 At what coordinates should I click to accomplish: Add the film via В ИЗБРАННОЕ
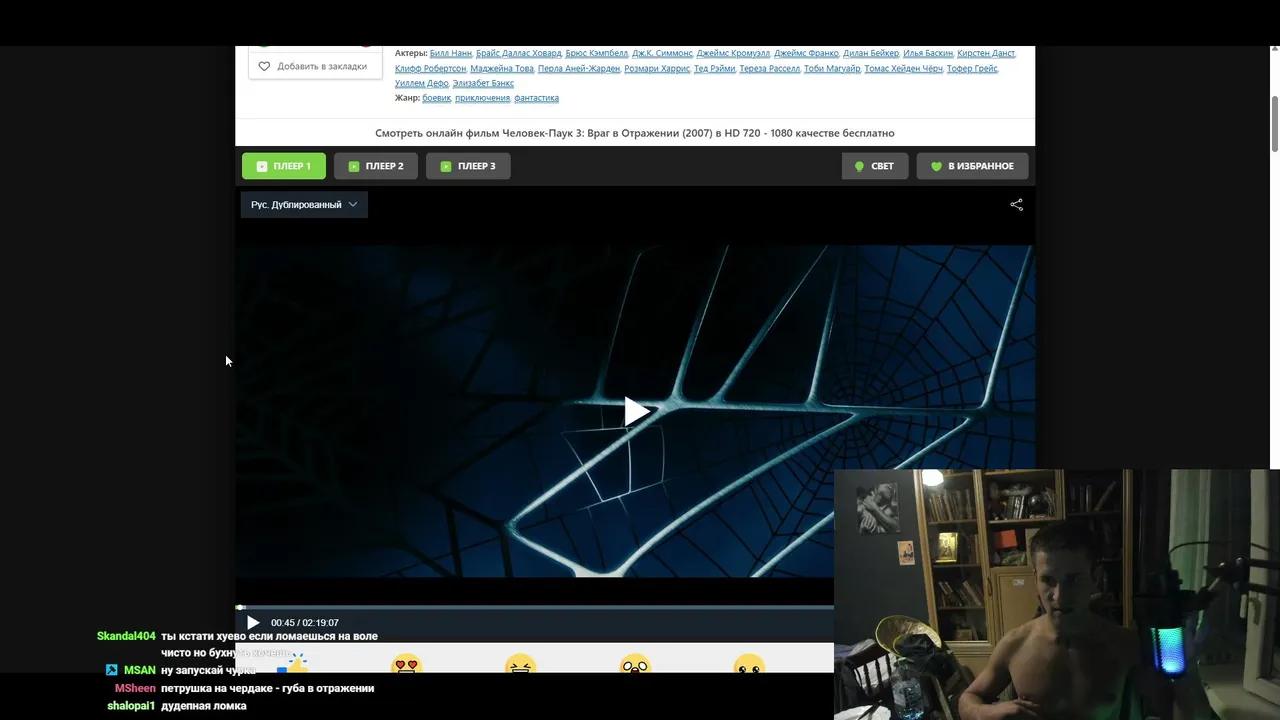[x=972, y=166]
